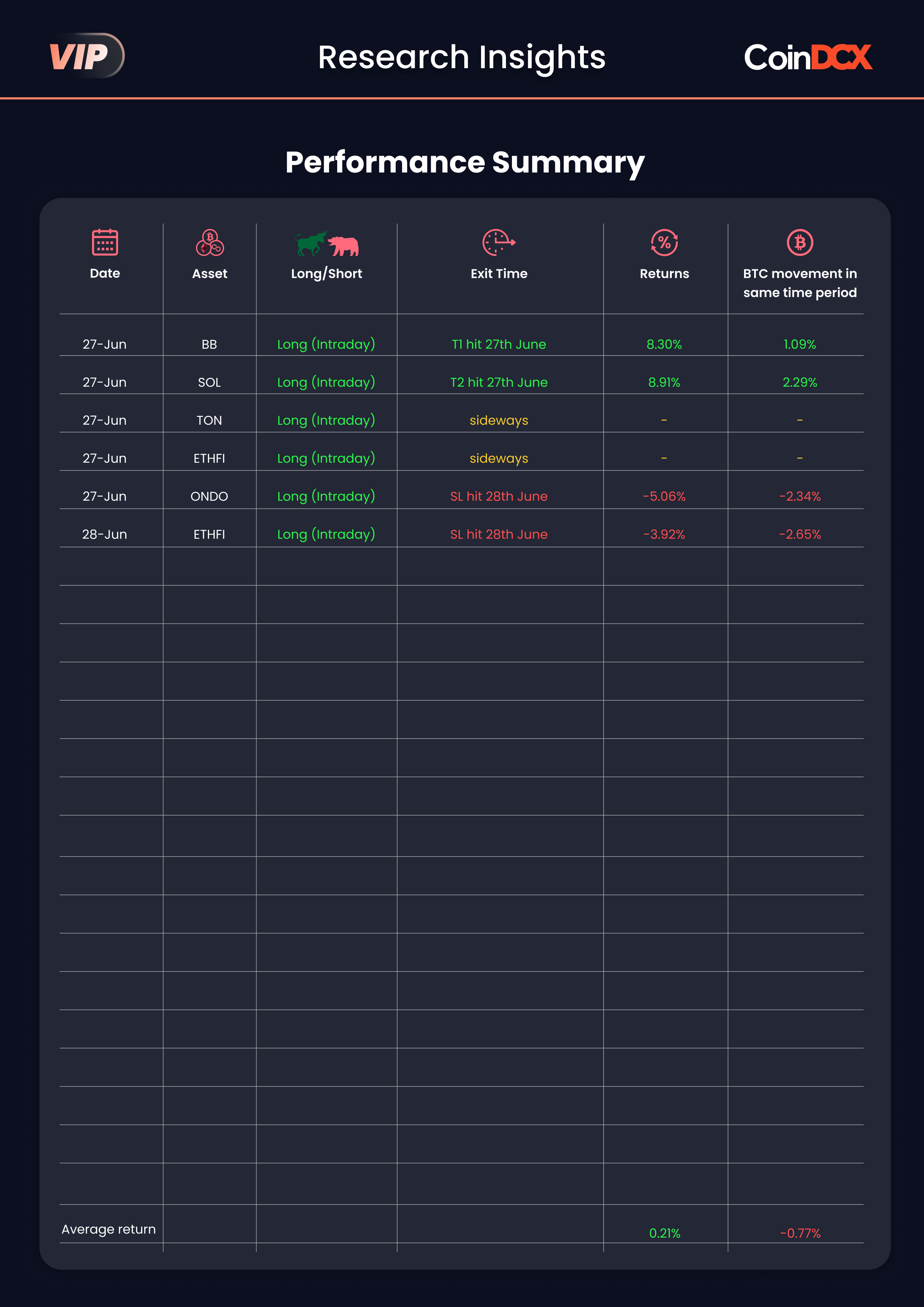Click SL hit 28th June in ONDO row

click(x=499, y=496)
